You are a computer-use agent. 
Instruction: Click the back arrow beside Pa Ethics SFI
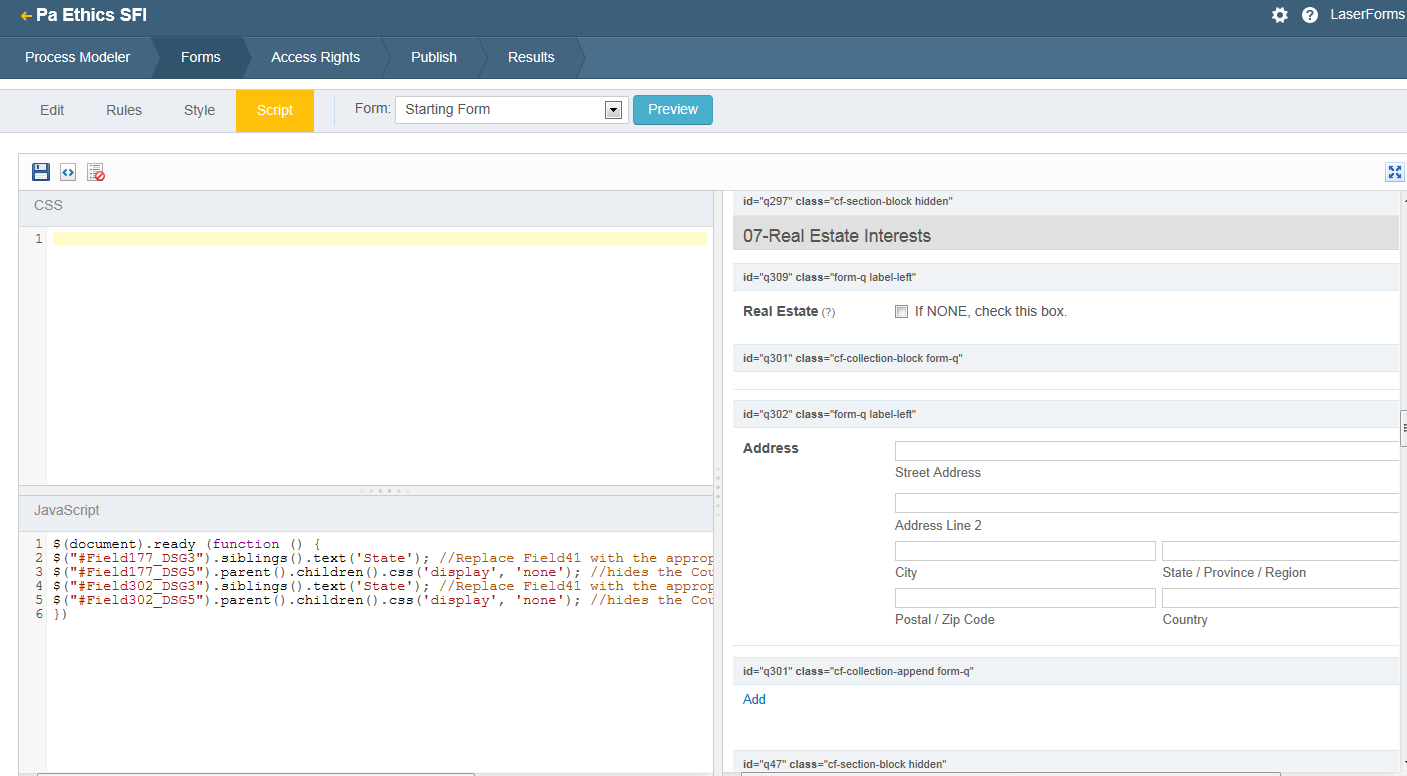pyautogui.click(x=25, y=16)
